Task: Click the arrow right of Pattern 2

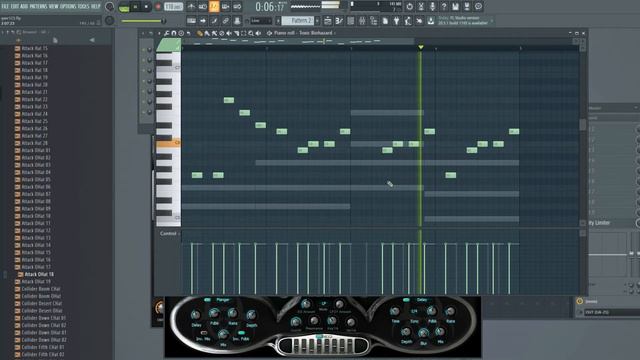Action: pyautogui.click(x=318, y=20)
